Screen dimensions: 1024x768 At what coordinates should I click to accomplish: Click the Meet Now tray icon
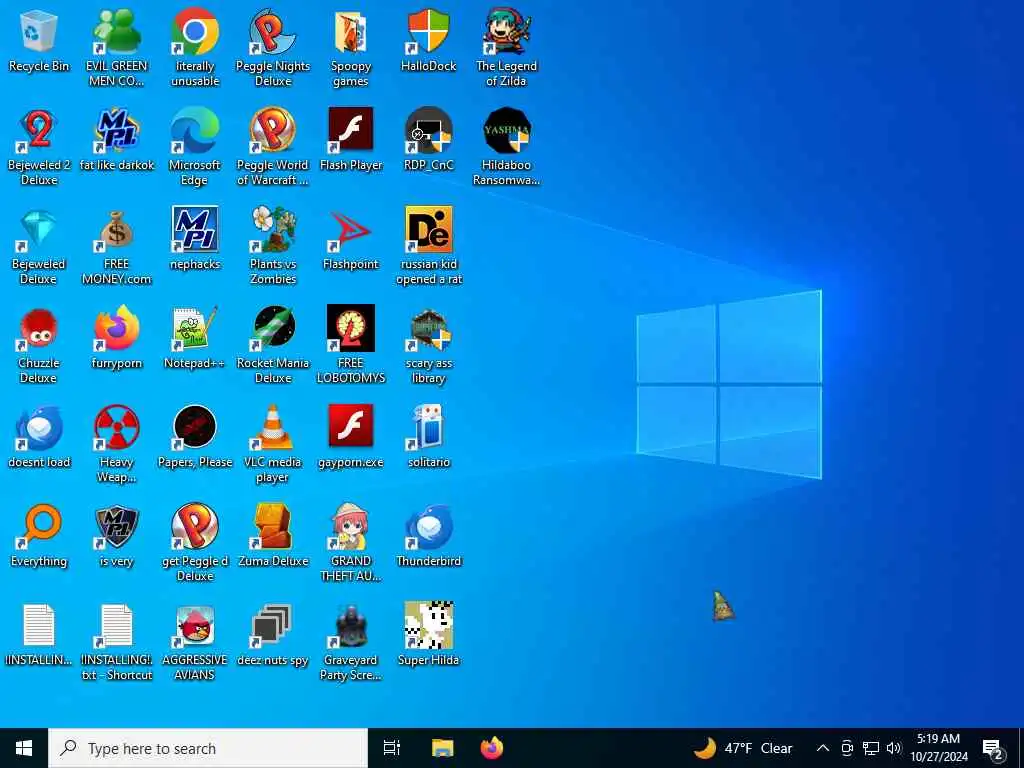(847, 748)
